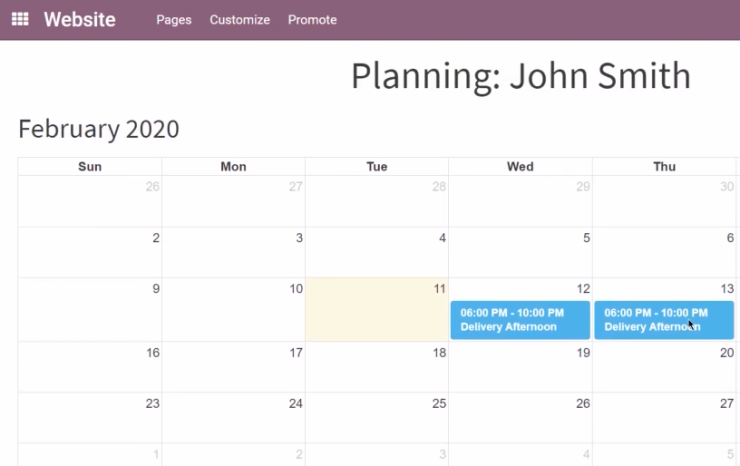Open the apps grid menu icon

click(20, 19)
